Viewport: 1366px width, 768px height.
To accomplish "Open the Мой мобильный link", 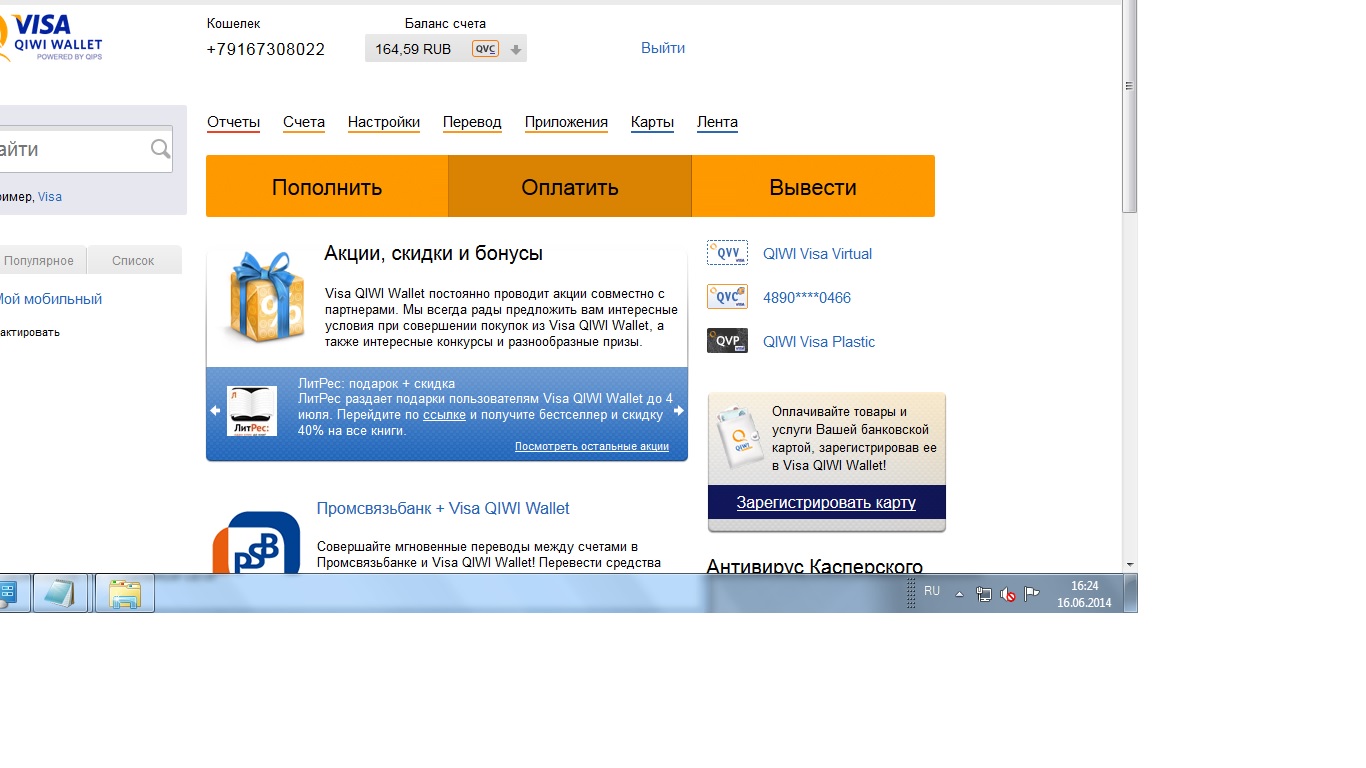I will [50, 299].
